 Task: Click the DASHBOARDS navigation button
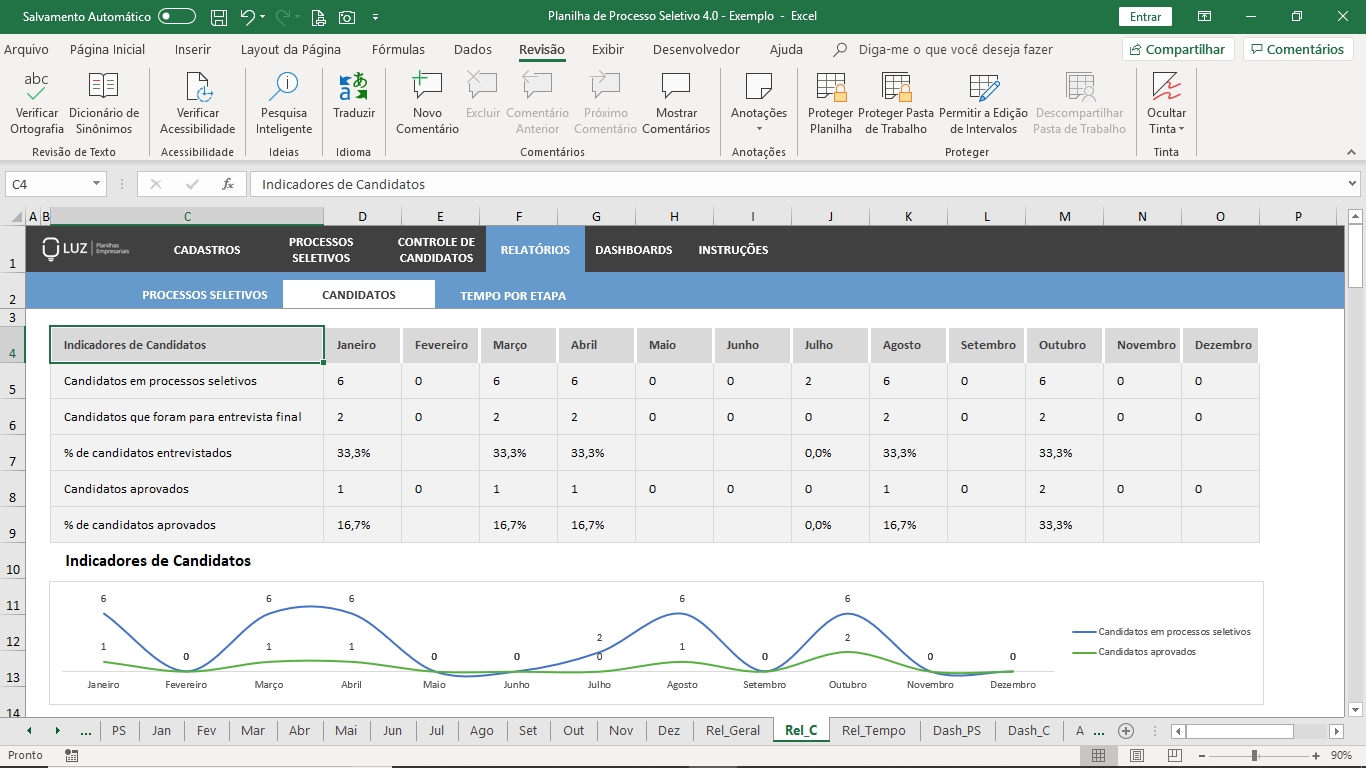click(634, 250)
